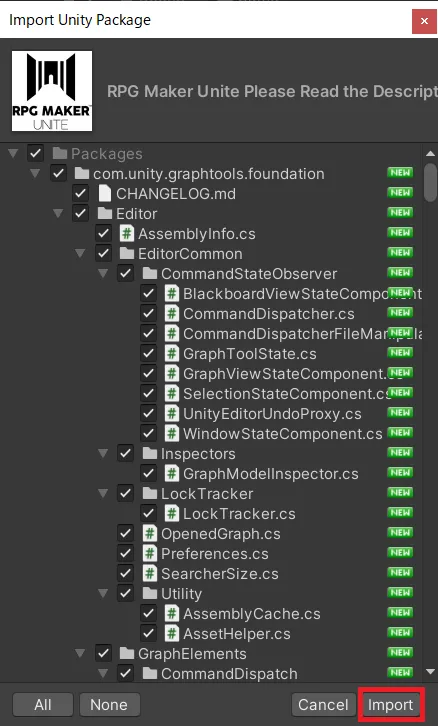Toggle the checkbox for the Packages root folder

tap(36, 153)
